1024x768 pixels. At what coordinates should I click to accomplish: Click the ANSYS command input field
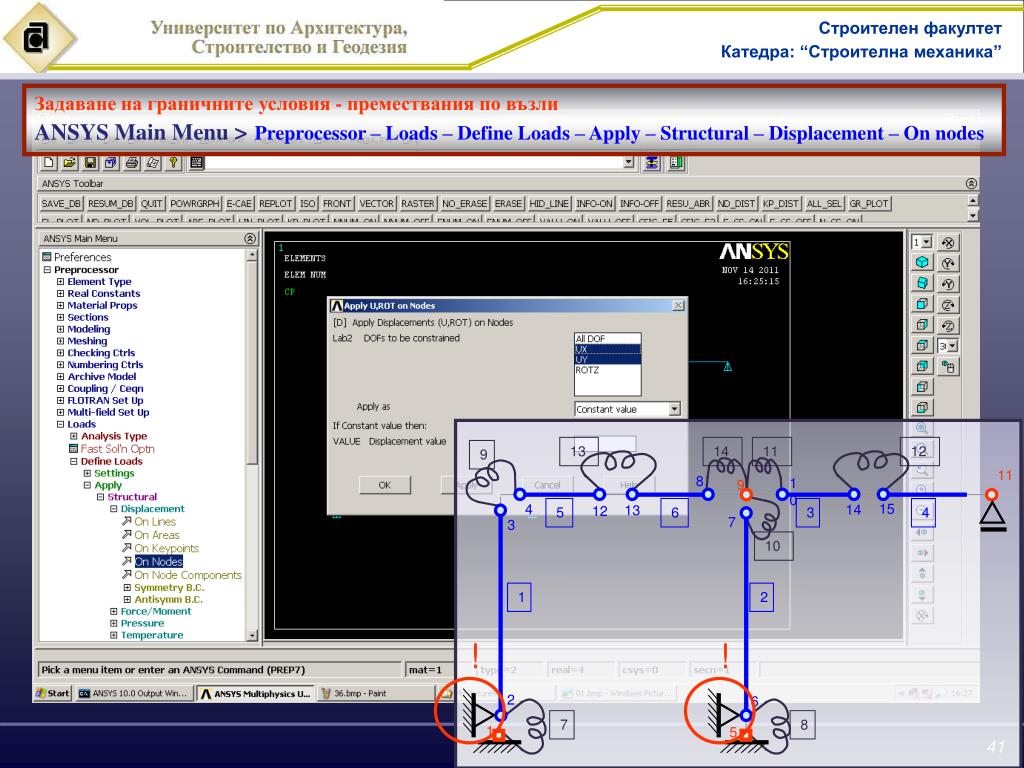point(414,162)
